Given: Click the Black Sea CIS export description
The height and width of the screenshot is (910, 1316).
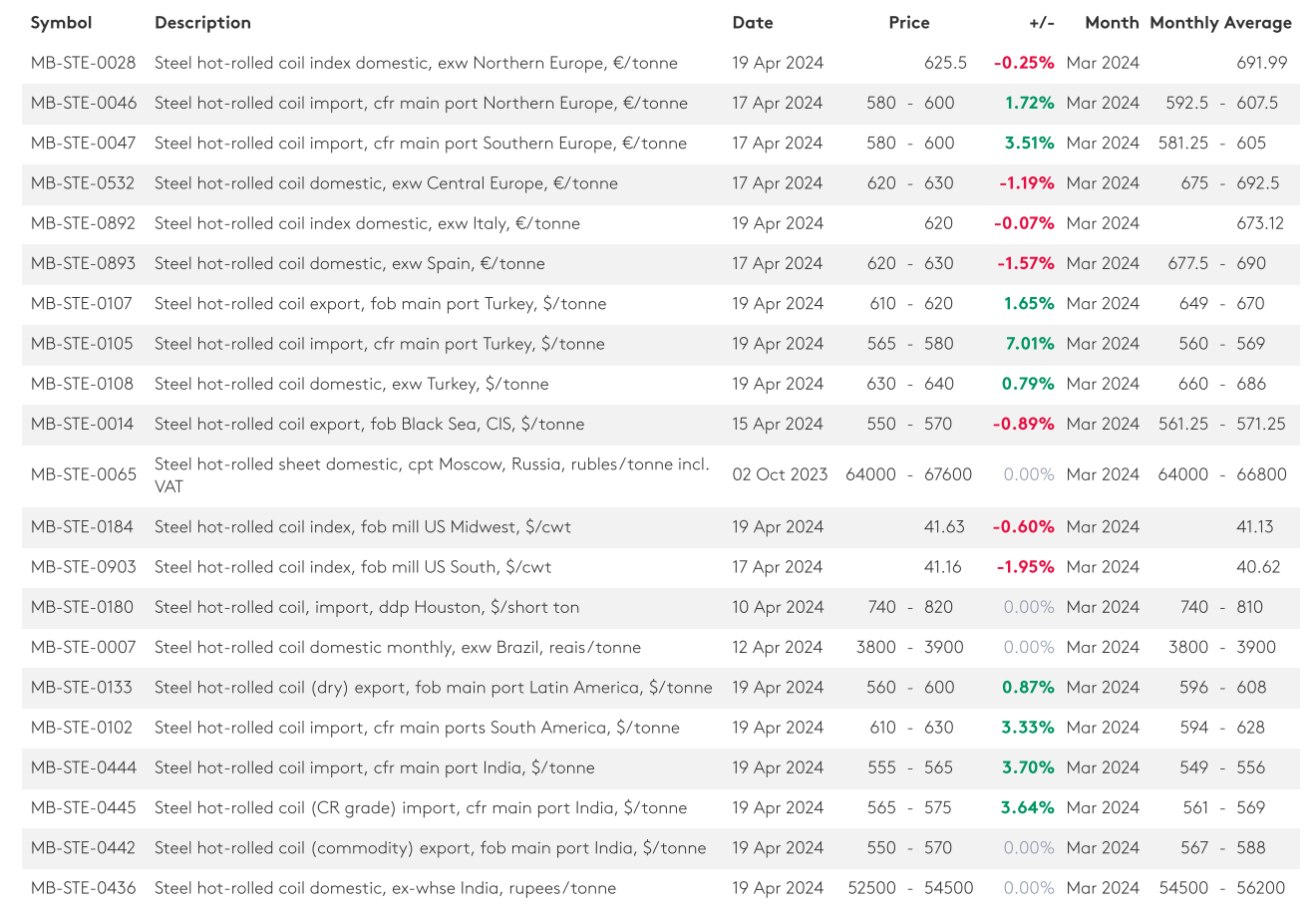Looking at the screenshot, I should tap(369, 424).
